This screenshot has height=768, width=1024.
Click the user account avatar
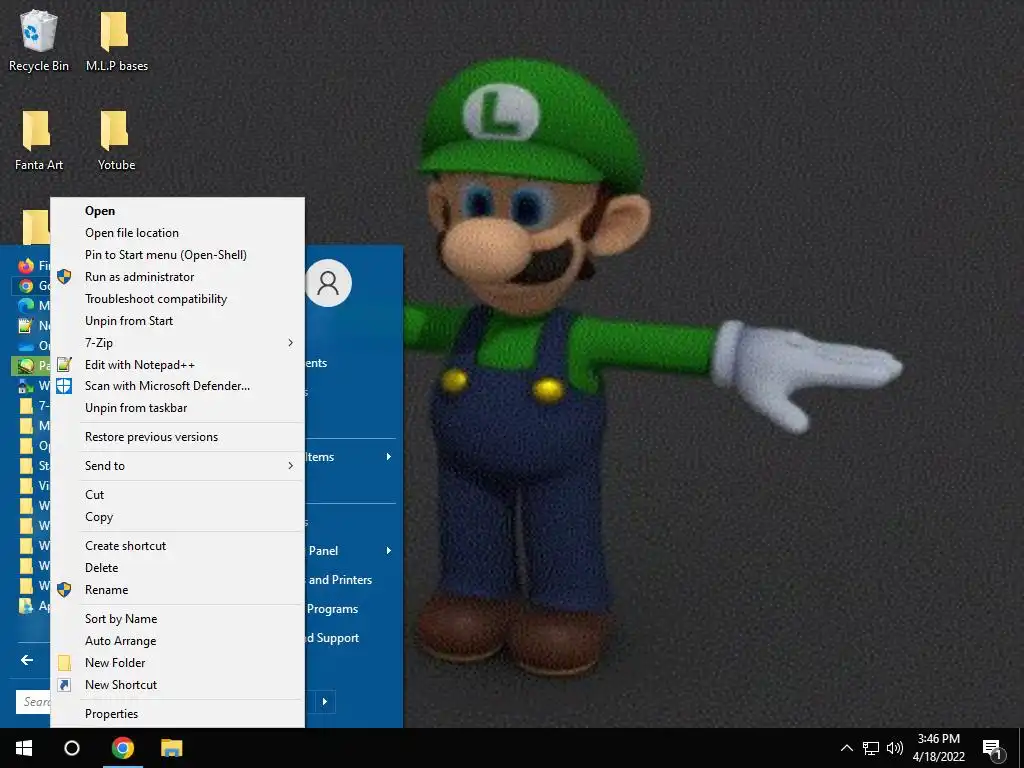point(328,283)
